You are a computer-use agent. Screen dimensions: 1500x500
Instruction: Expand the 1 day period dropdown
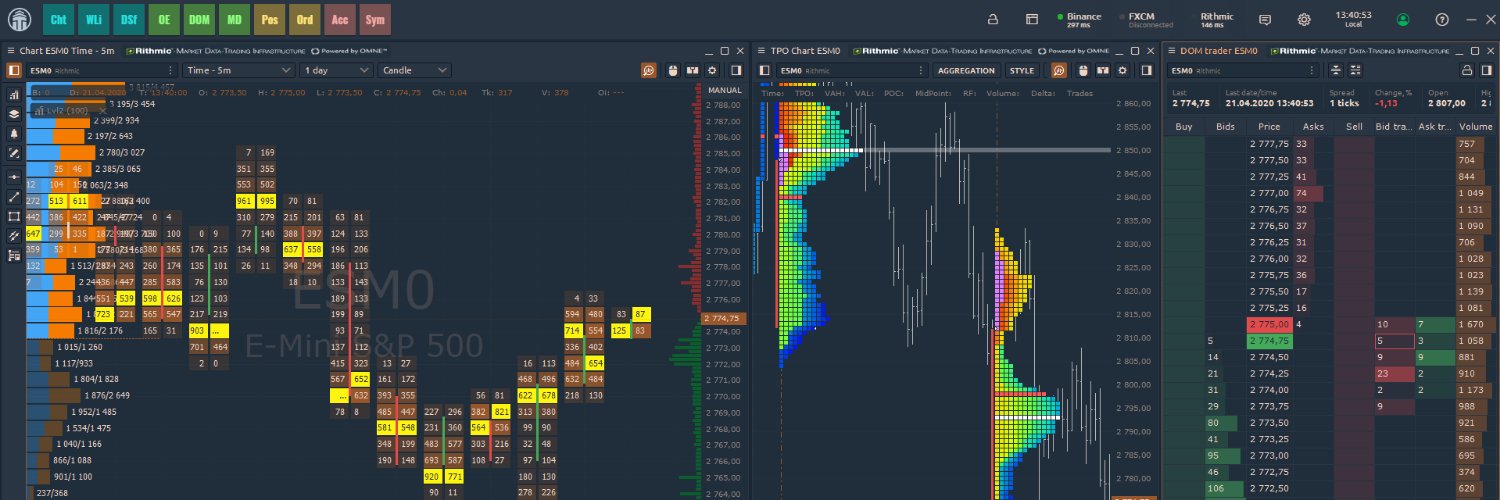pyautogui.click(x=336, y=70)
